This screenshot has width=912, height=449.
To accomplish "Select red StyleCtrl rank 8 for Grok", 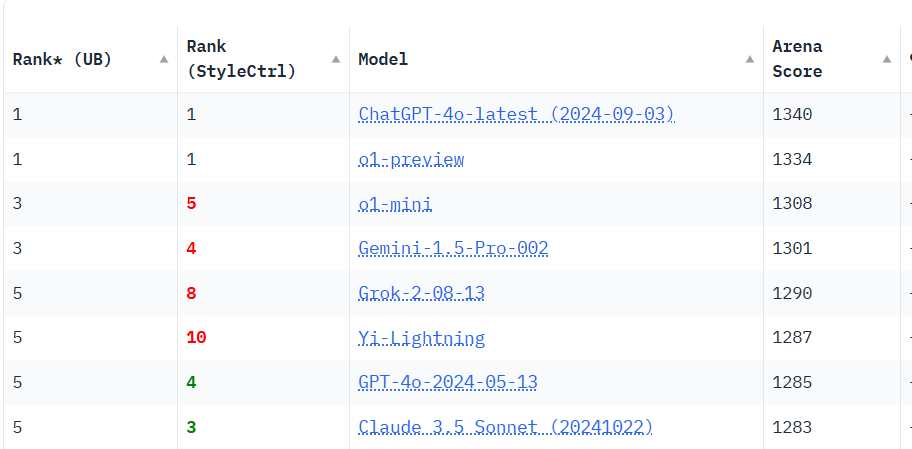I will tap(191, 293).
